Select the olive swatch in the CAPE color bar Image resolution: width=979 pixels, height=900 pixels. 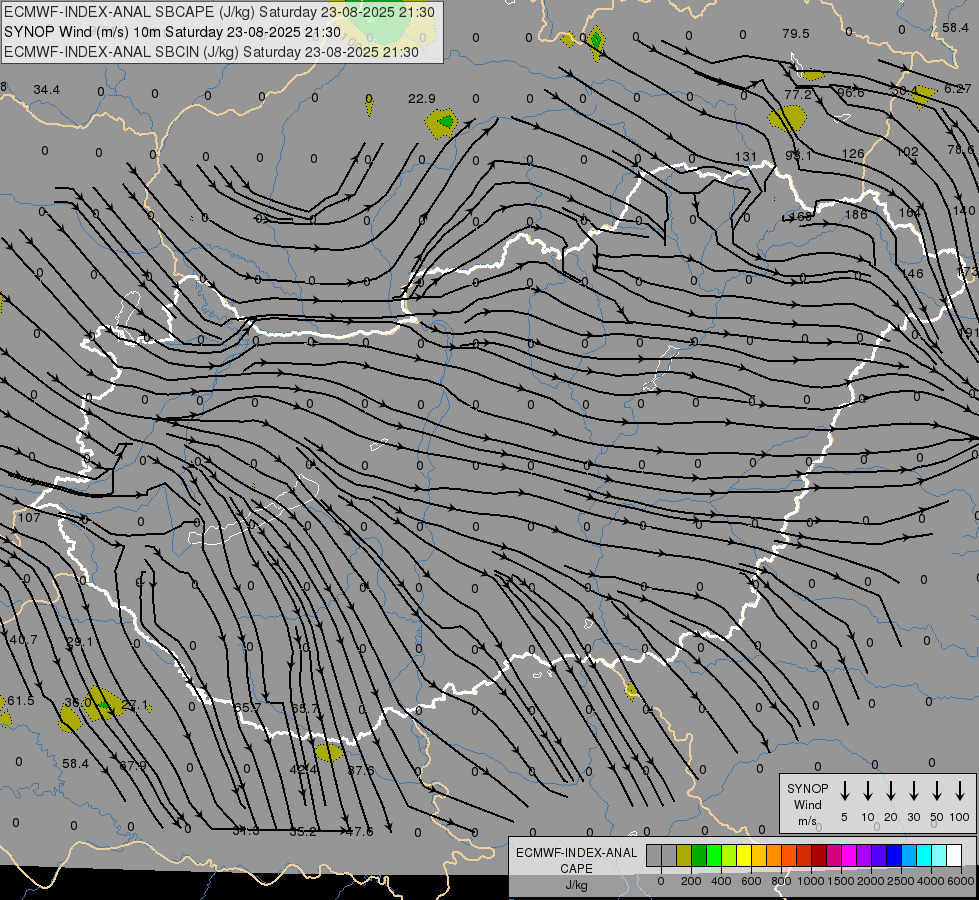tap(684, 855)
